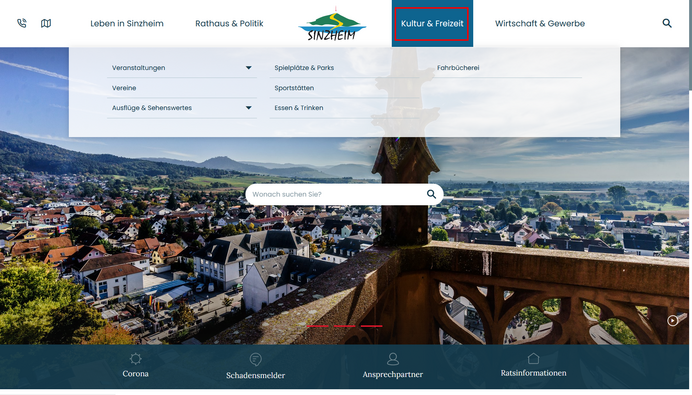Open the Spielplätze & Parks link

(304, 68)
